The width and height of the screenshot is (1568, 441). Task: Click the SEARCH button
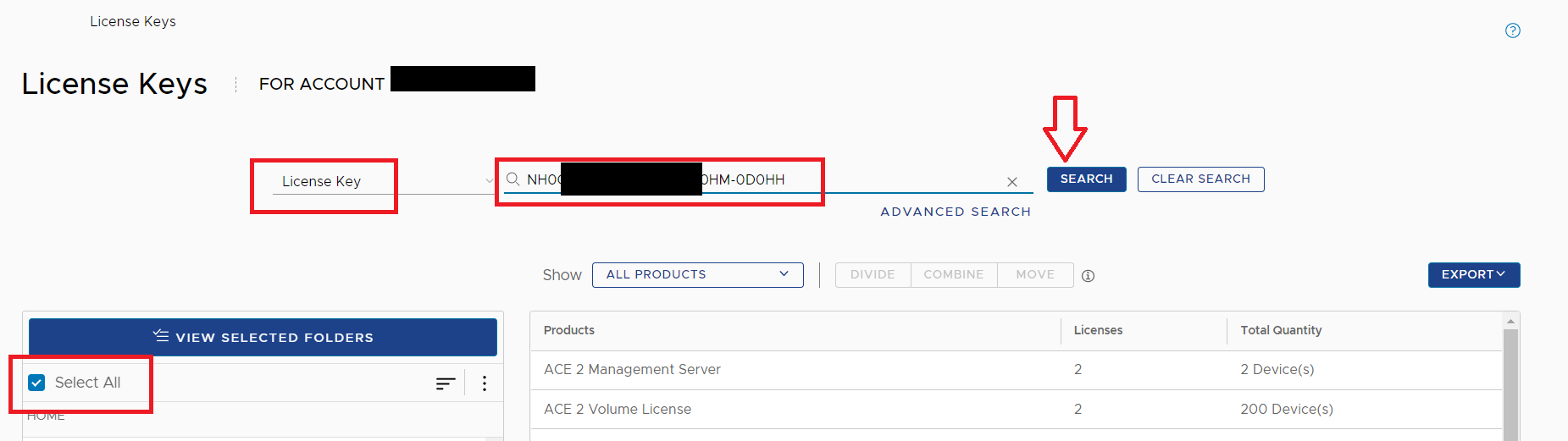point(1086,179)
